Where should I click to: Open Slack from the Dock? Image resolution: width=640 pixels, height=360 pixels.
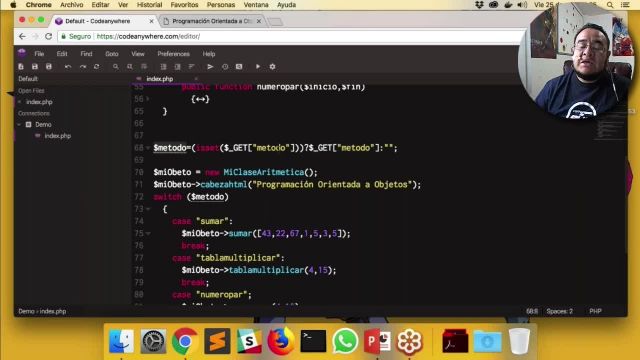tap(249, 341)
